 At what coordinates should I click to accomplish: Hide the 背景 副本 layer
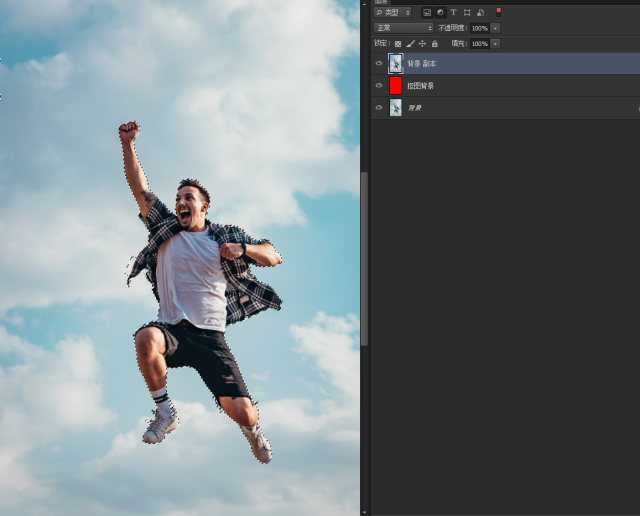[379, 63]
